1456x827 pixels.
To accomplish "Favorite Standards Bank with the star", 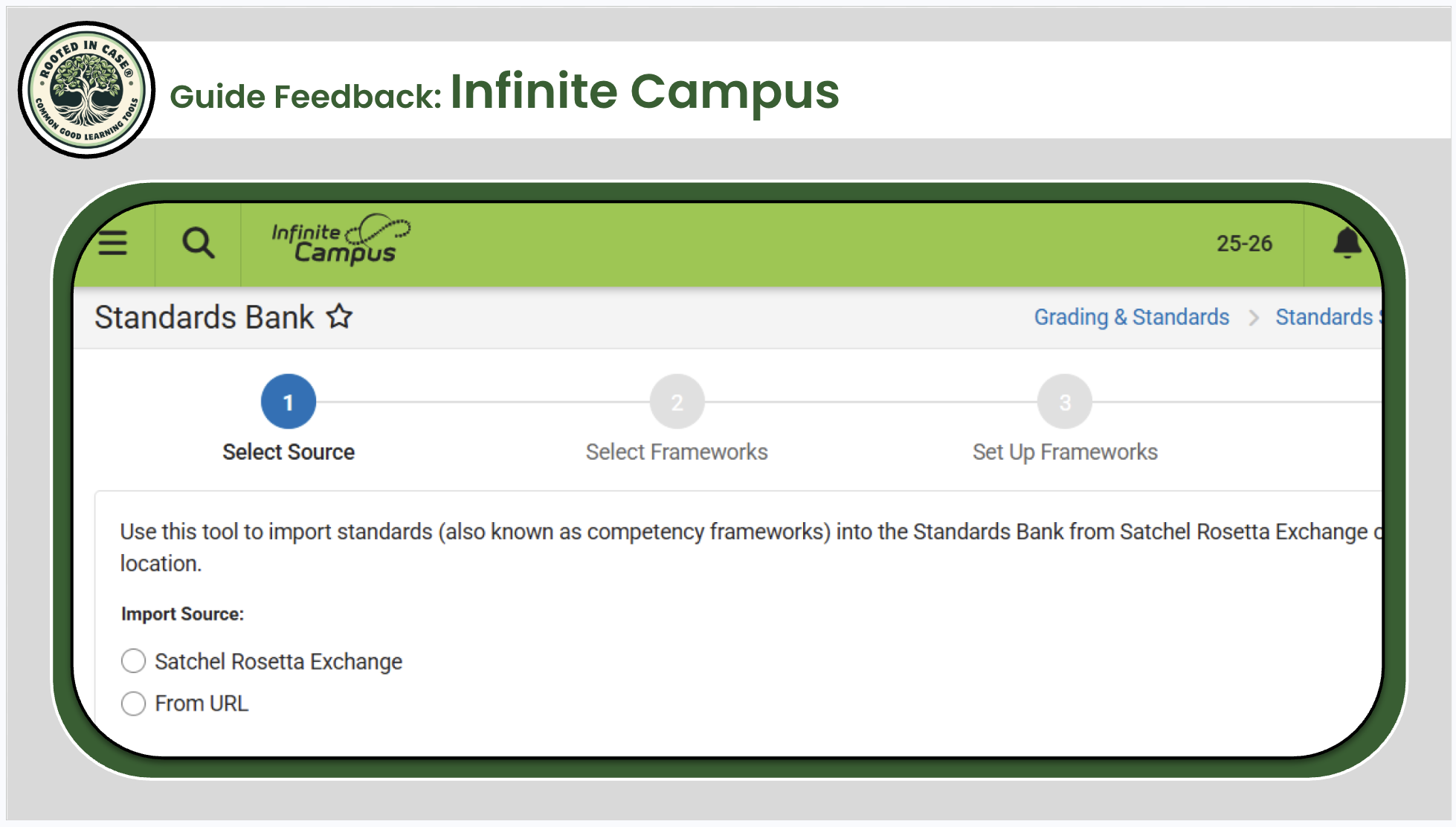I will (x=340, y=317).
